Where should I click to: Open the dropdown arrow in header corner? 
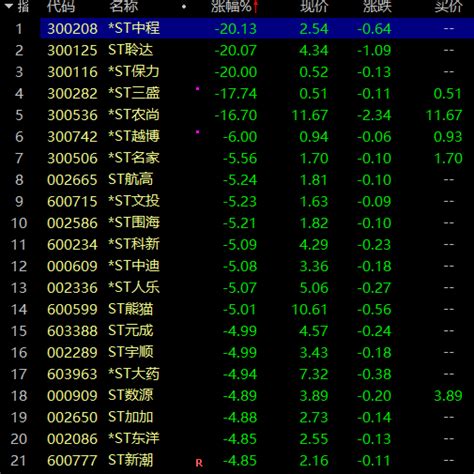pyautogui.click(x=9, y=6)
